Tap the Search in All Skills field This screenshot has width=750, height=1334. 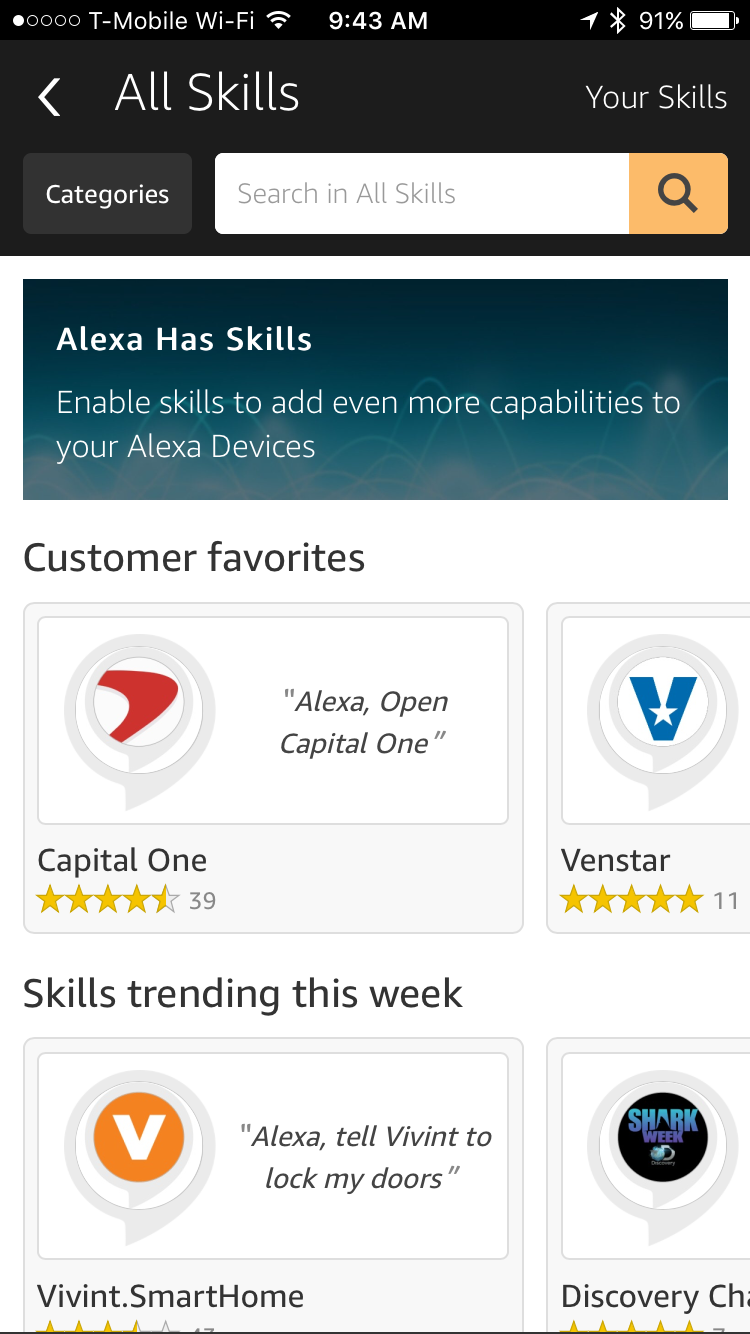[x=420, y=193]
